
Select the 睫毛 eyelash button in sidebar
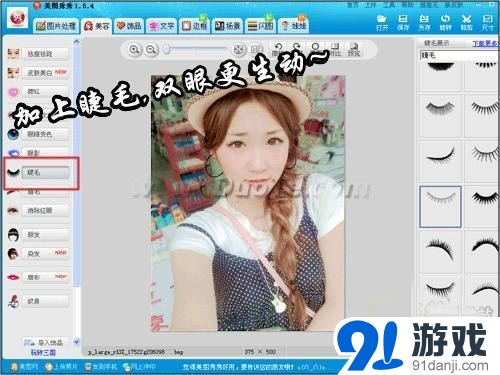46,172
